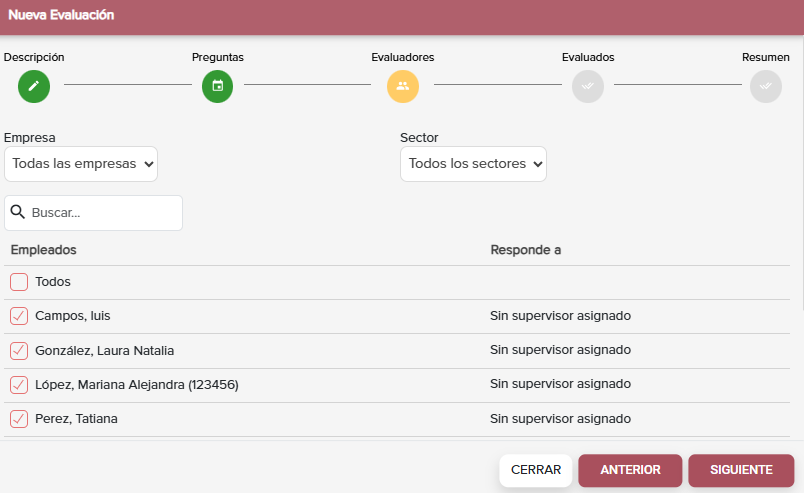Image resolution: width=804 pixels, height=493 pixels.
Task: Go to the Resumen step label
Action: [x=766, y=57]
